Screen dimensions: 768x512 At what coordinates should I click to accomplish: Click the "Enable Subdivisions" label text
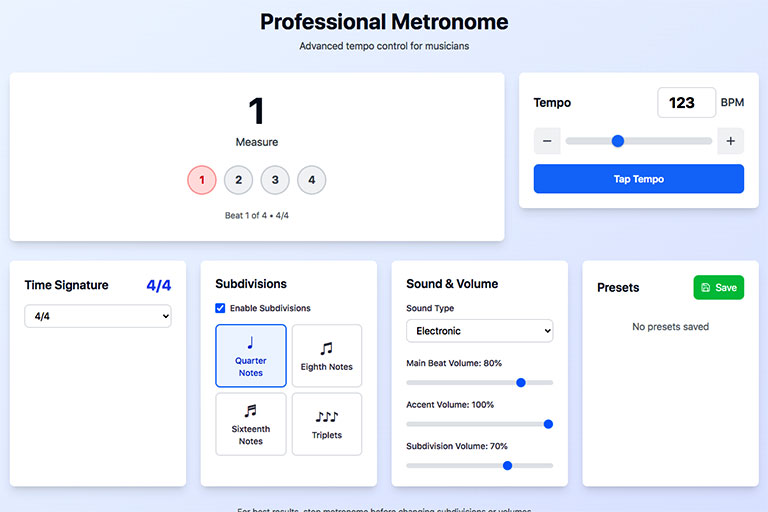[270, 308]
